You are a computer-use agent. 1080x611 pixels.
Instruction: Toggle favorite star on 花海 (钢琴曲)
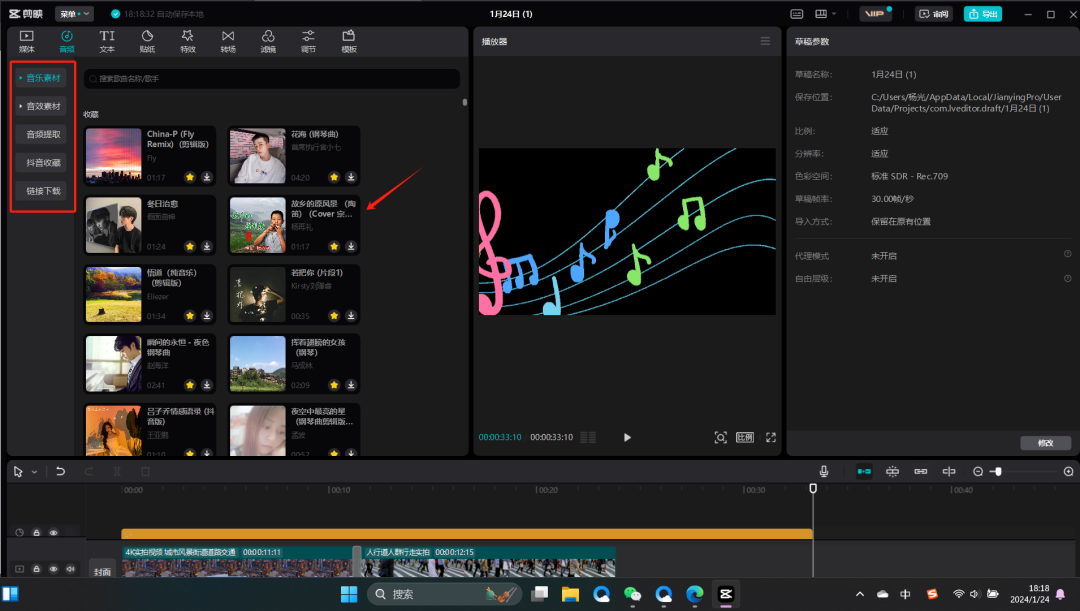click(x=334, y=177)
